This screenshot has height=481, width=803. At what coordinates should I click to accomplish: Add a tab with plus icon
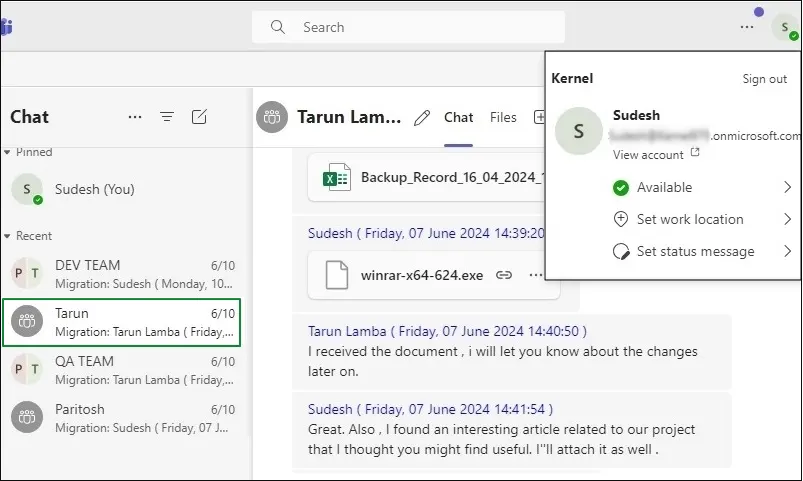(x=539, y=117)
